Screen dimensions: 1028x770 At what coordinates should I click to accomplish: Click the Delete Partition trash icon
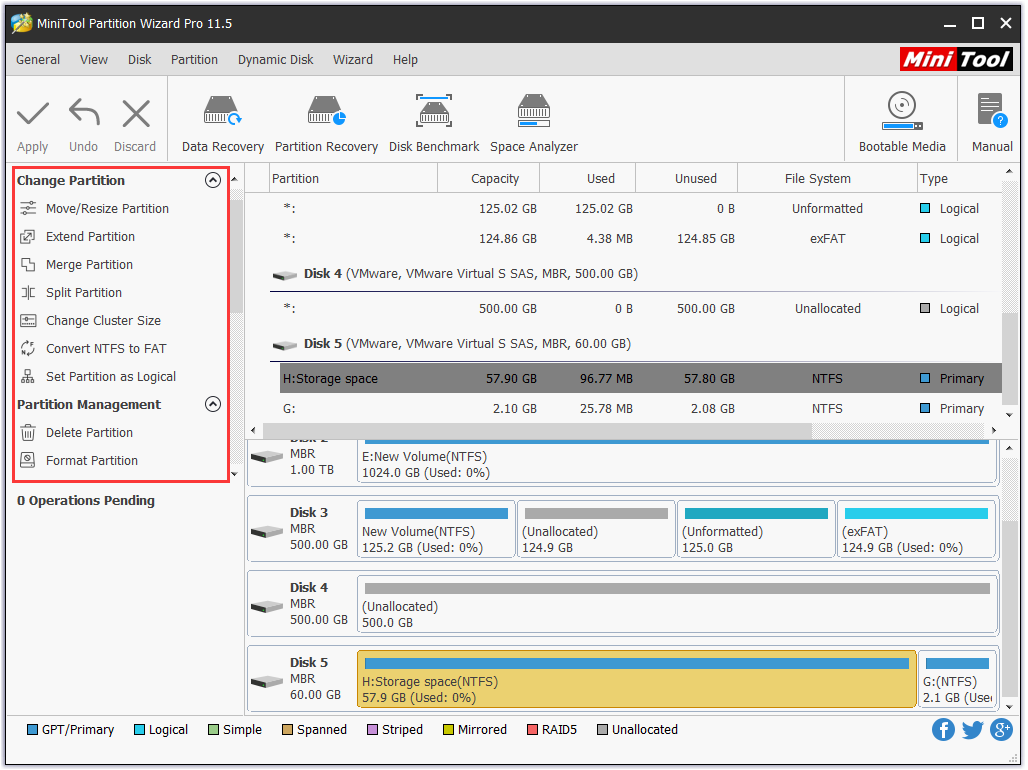pyautogui.click(x=28, y=433)
